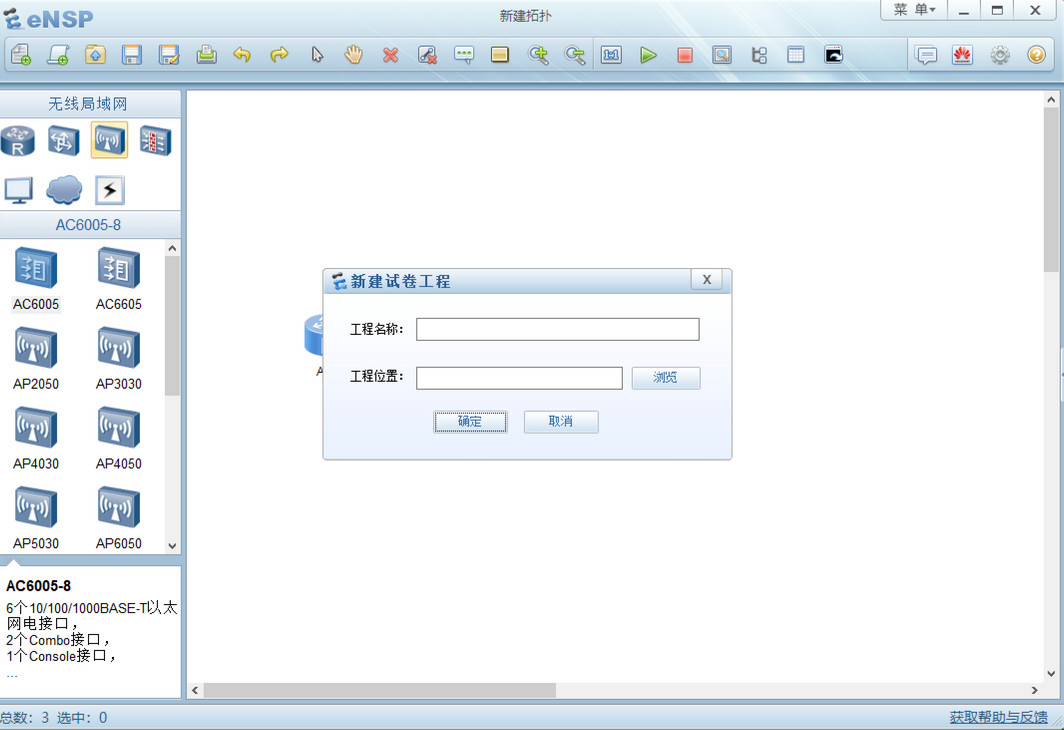Click the zoom in toolbar icon

coord(539,55)
